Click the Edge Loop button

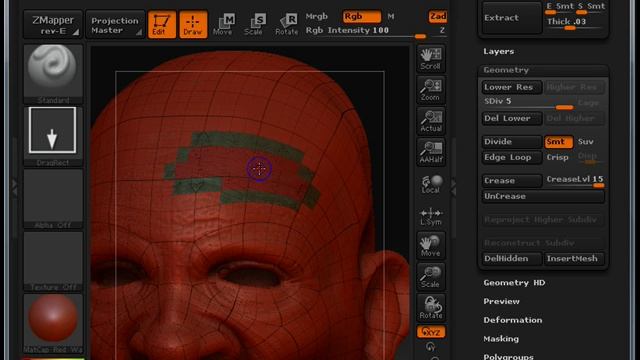pos(512,158)
